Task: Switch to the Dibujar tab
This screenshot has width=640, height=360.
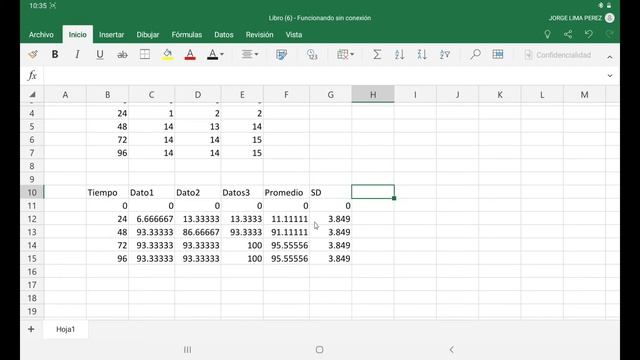Action: tap(148, 35)
